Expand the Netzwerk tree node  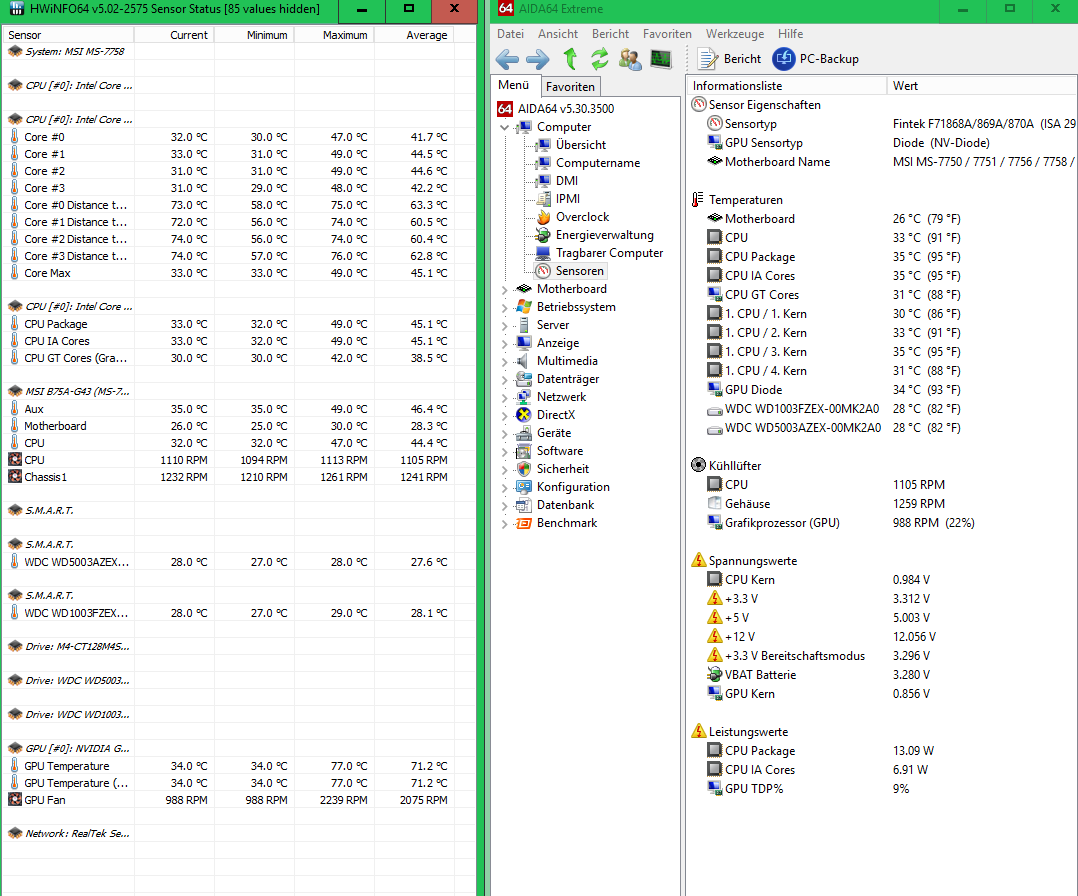point(505,397)
